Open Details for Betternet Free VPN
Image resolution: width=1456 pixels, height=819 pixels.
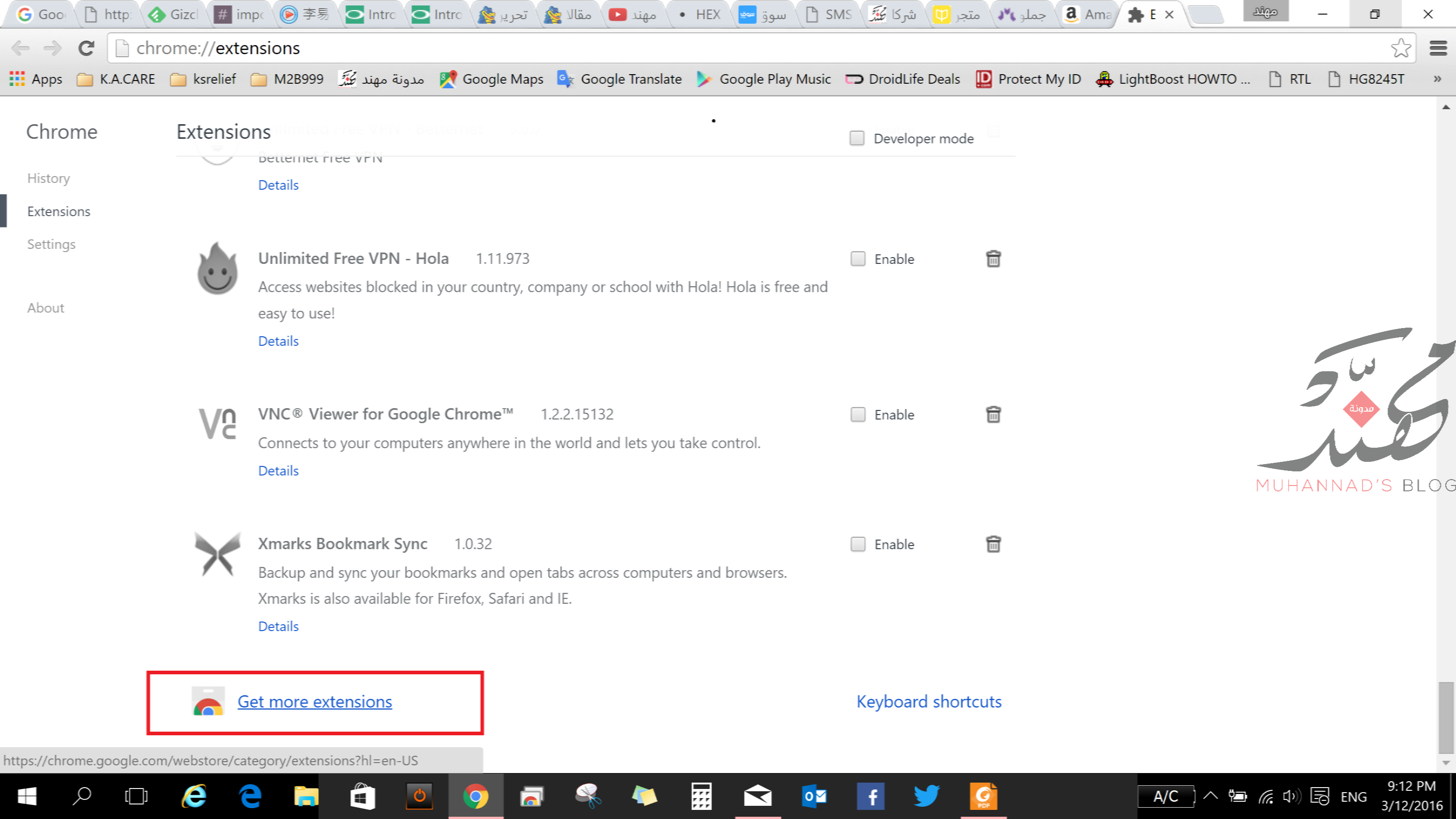click(x=278, y=185)
